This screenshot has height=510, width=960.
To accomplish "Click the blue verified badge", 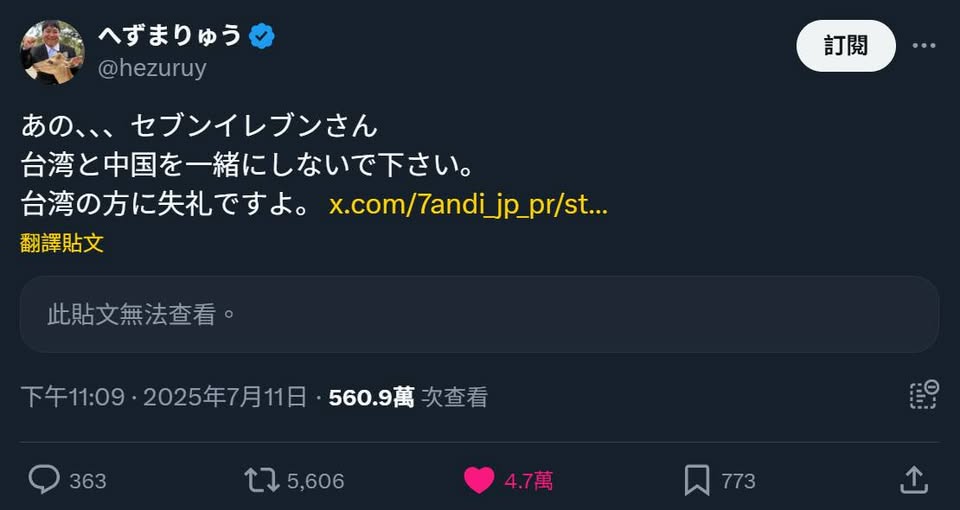I will (262, 37).
